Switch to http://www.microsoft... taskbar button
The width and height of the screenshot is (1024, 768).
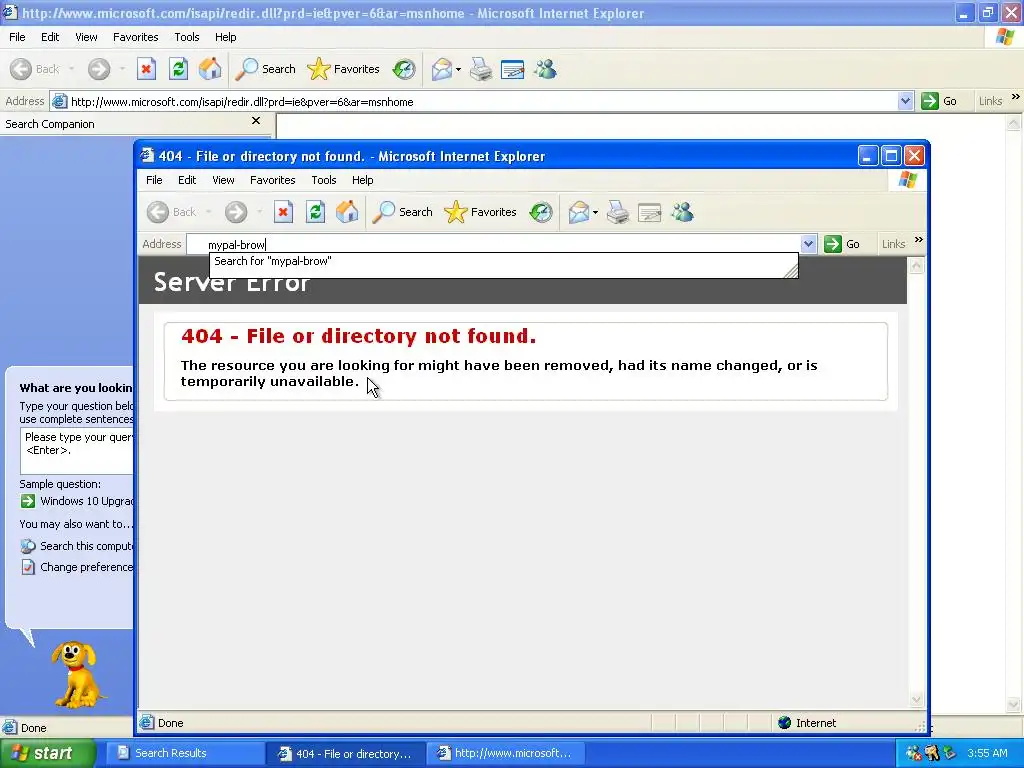coord(505,753)
